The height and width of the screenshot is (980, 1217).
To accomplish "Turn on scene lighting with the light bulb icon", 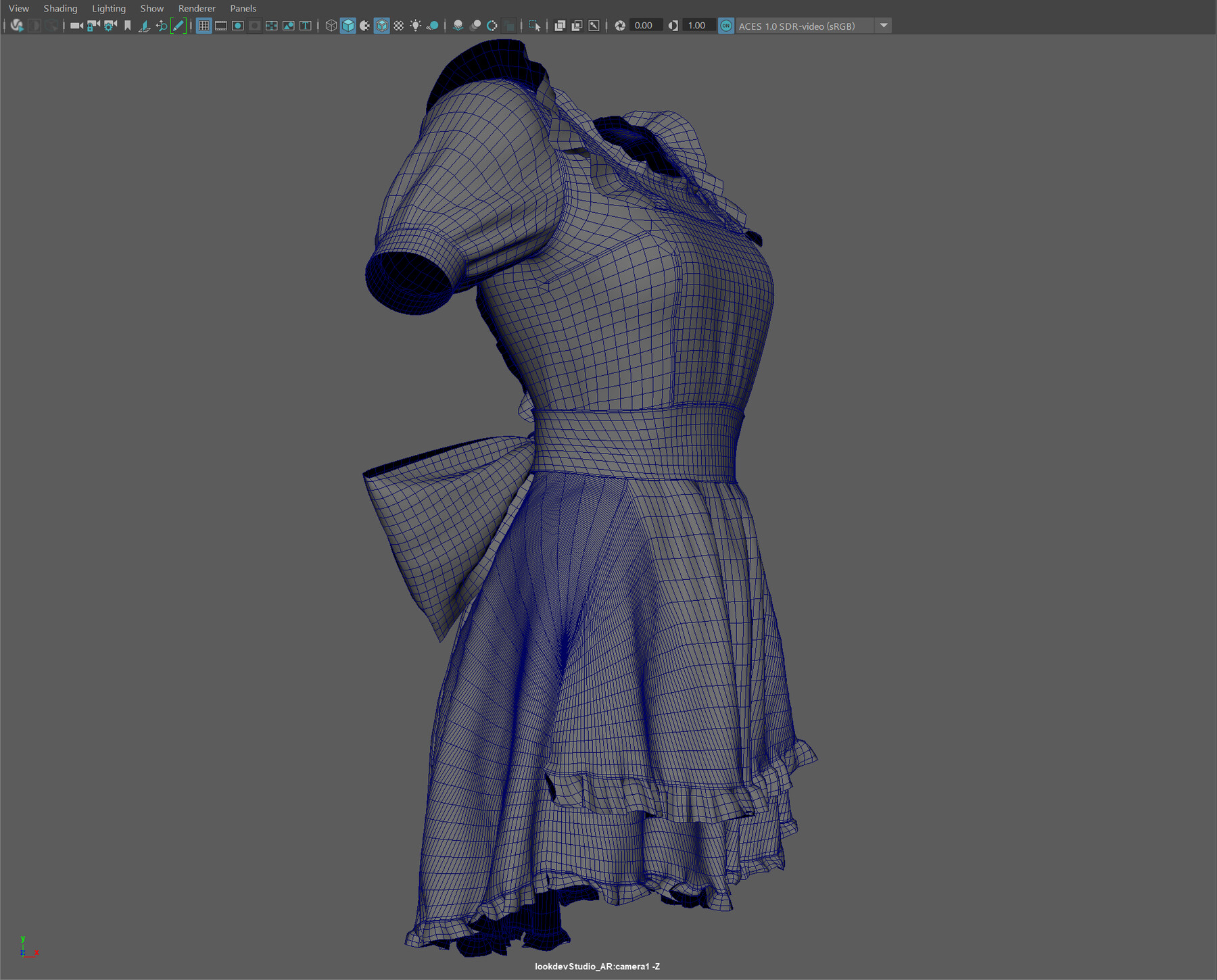I will tap(416, 26).
